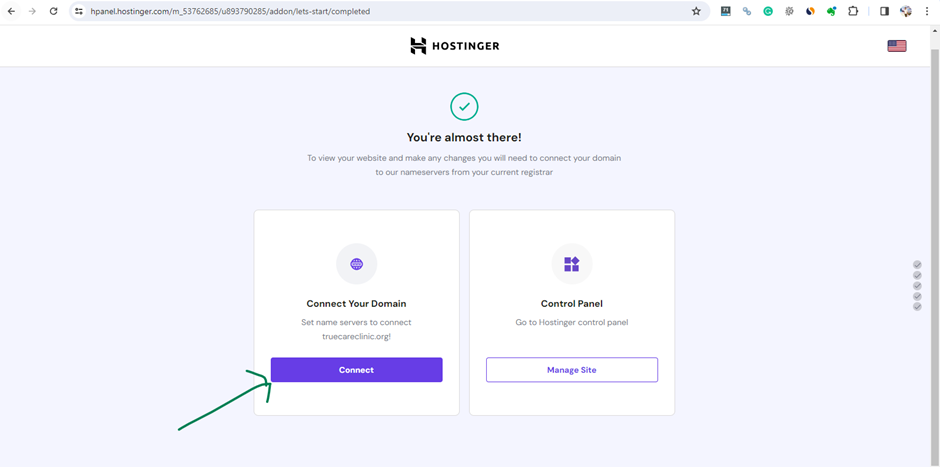The height and width of the screenshot is (467, 940).
Task: Open the US flag language selector
Action: click(897, 46)
